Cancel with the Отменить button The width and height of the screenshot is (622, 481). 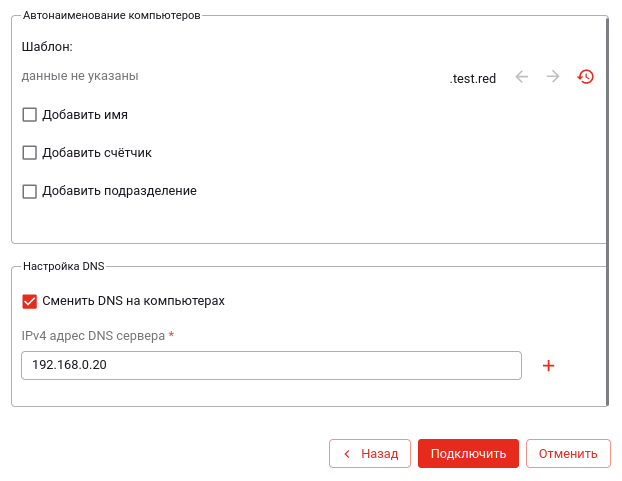[x=568, y=453]
